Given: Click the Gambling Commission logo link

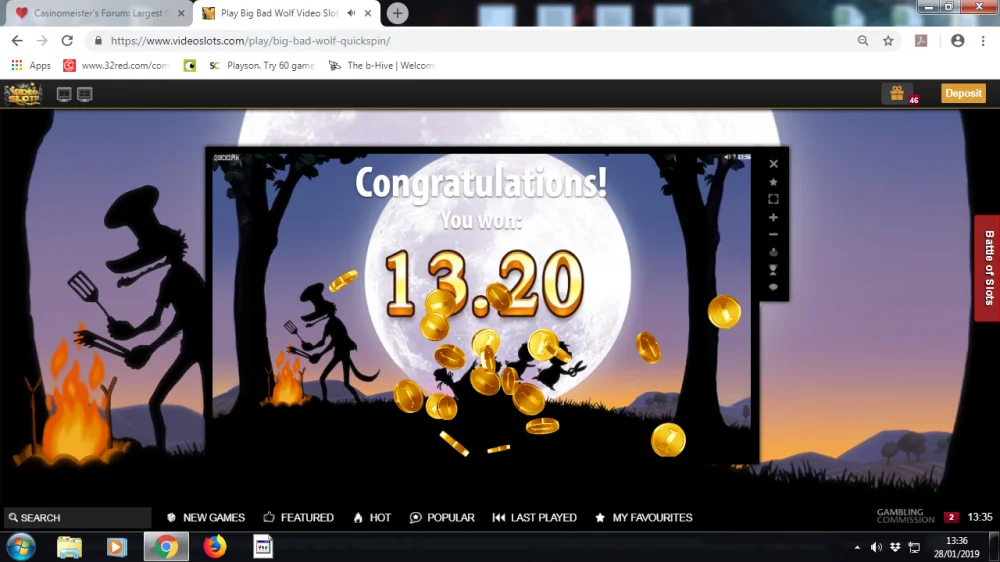Looking at the screenshot, I should [905, 516].
